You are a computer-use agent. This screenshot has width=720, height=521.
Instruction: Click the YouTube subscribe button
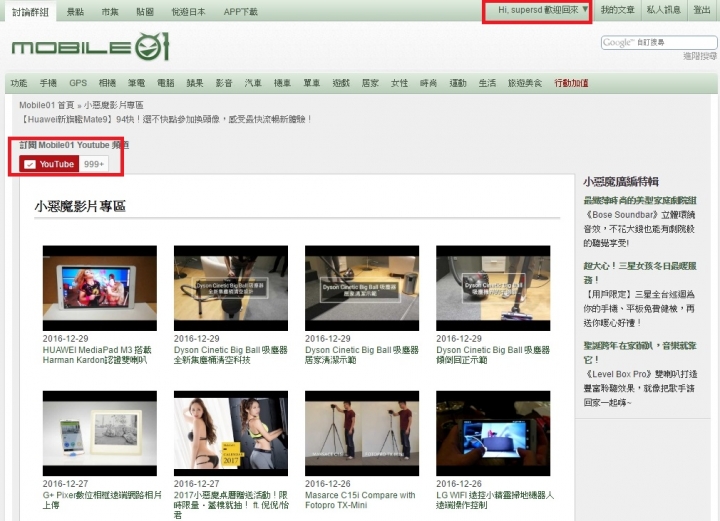pos(49,164)
